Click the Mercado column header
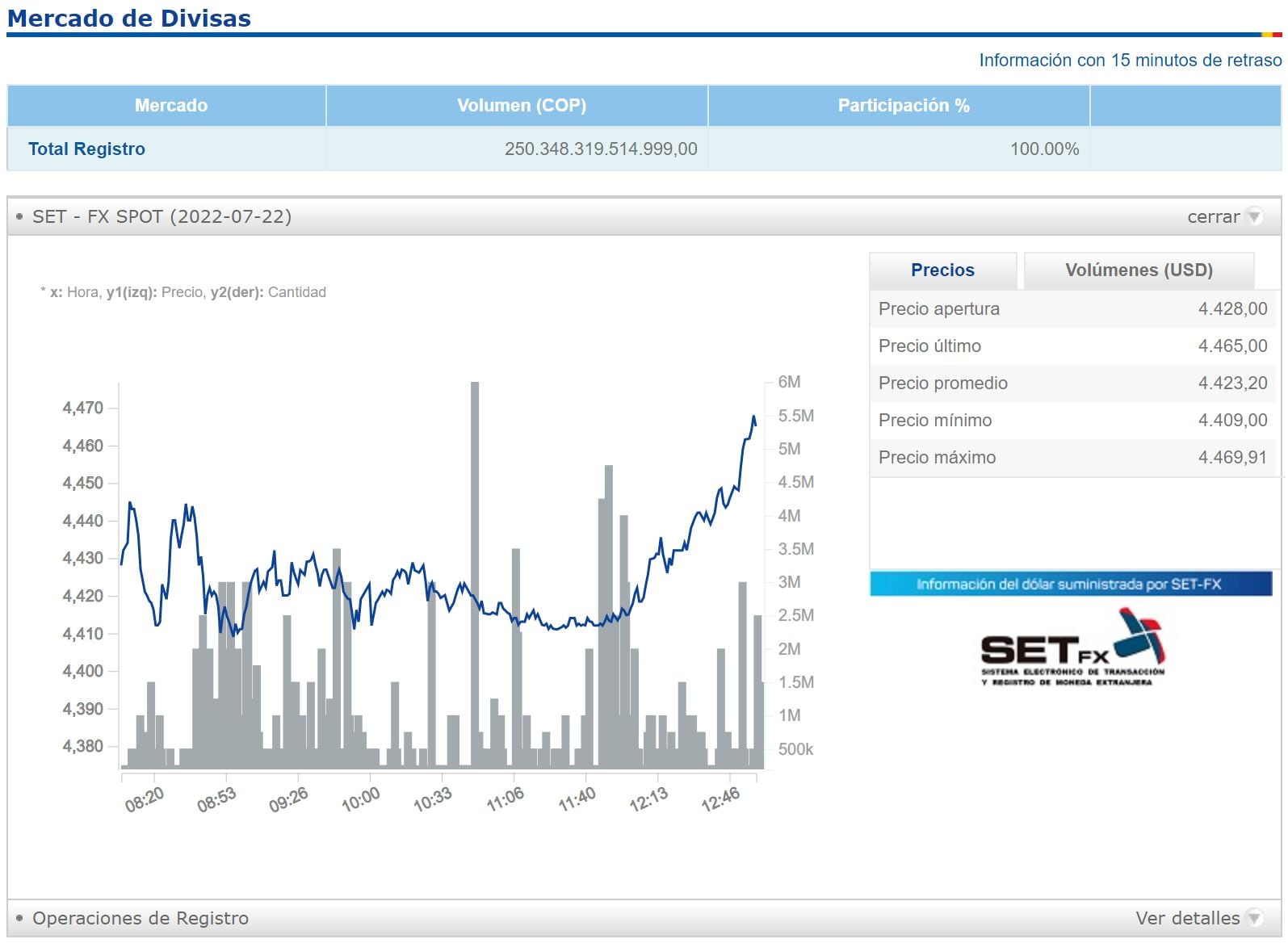This screenshot has height=943, width=1288. (170, 106)
